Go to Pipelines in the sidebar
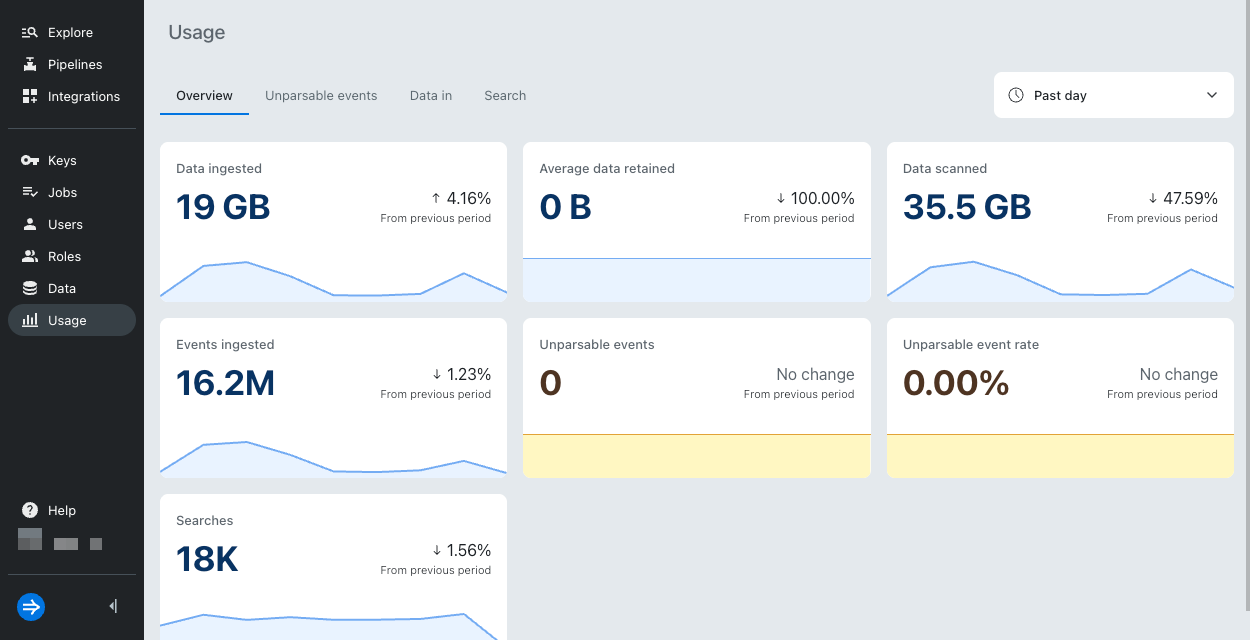This screenshot has height=640, width=1250. click(75, 65)
